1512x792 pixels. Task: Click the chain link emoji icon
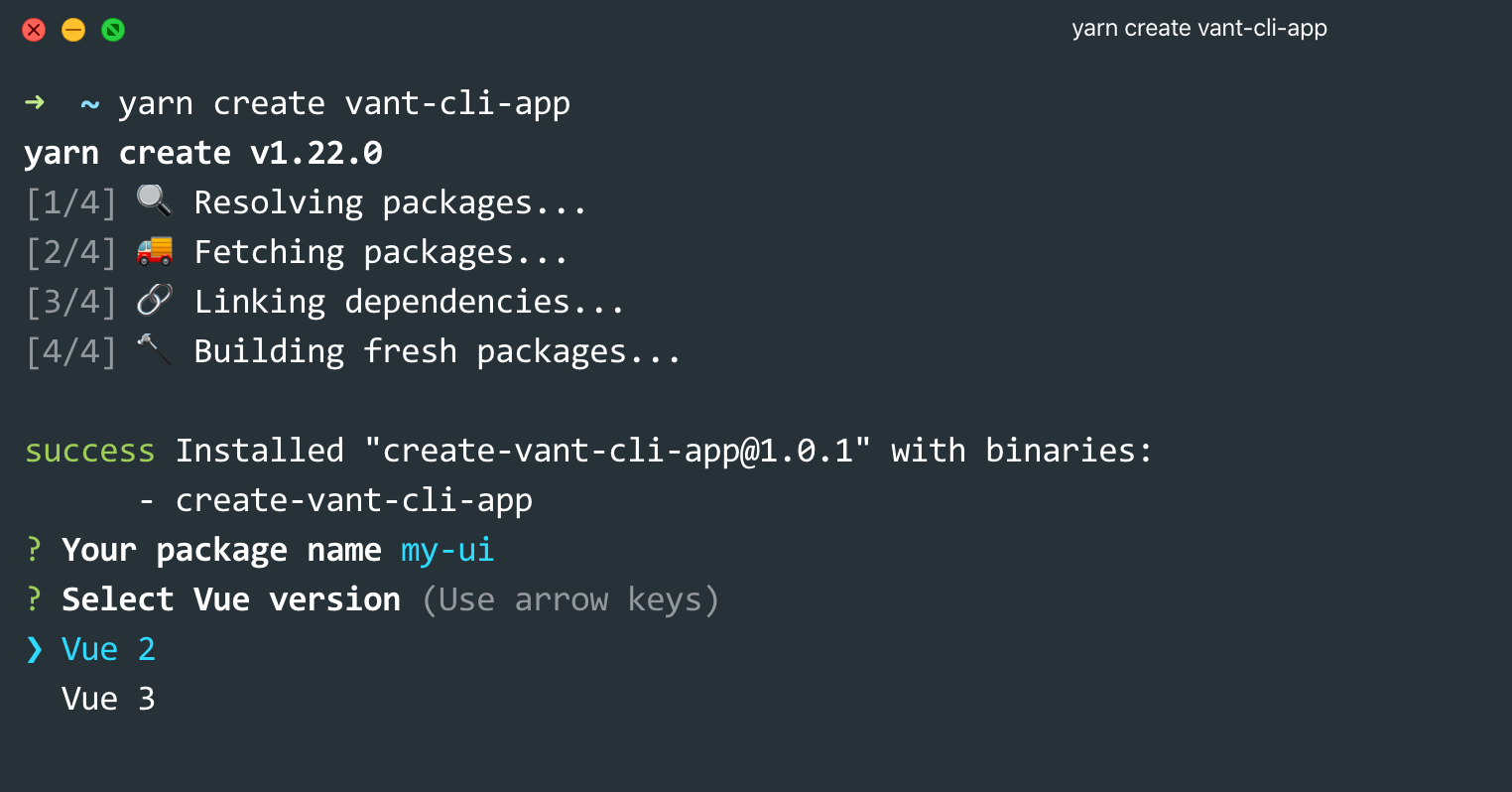(154, 301)
